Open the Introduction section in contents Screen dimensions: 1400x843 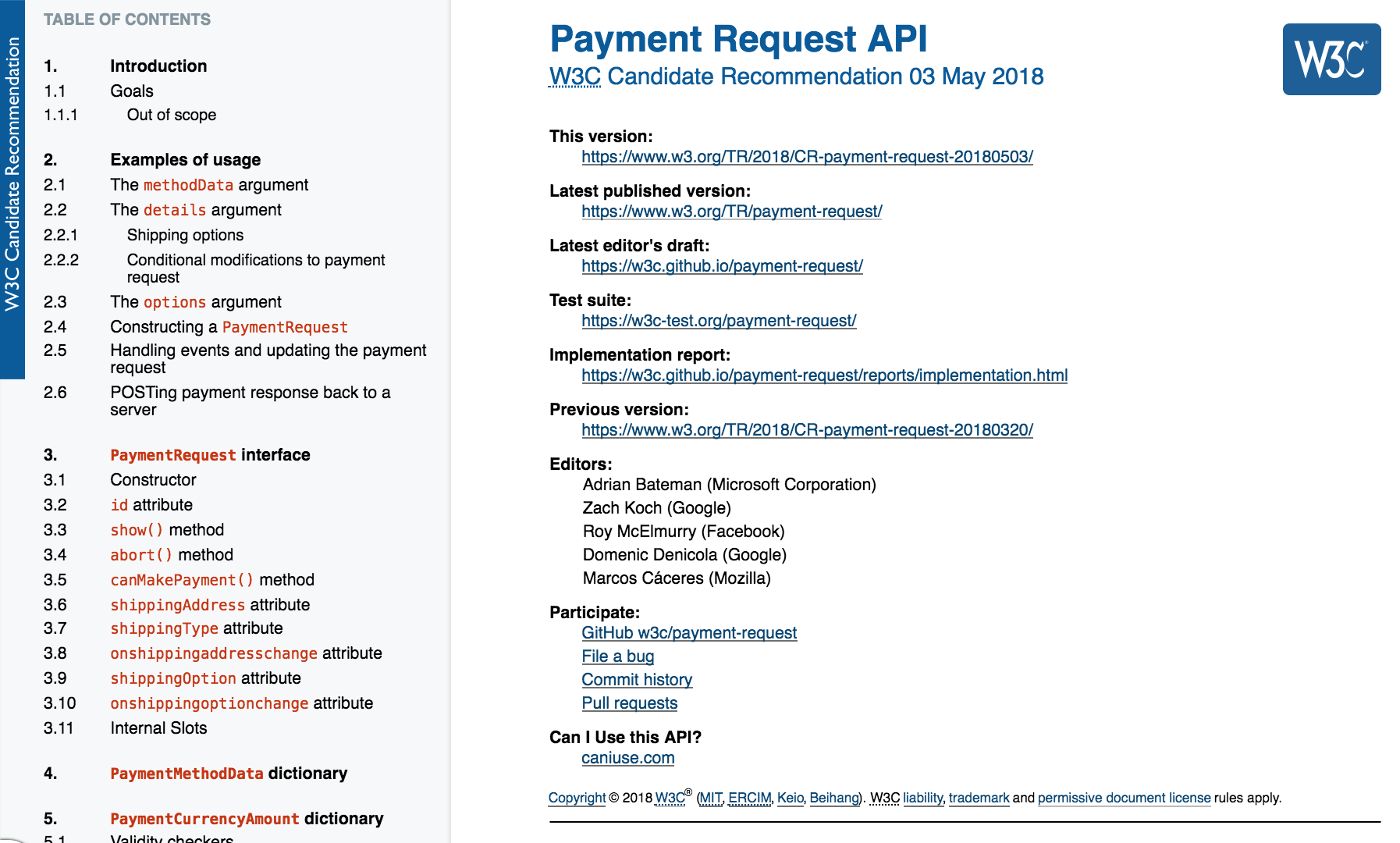tap(158, 66)
